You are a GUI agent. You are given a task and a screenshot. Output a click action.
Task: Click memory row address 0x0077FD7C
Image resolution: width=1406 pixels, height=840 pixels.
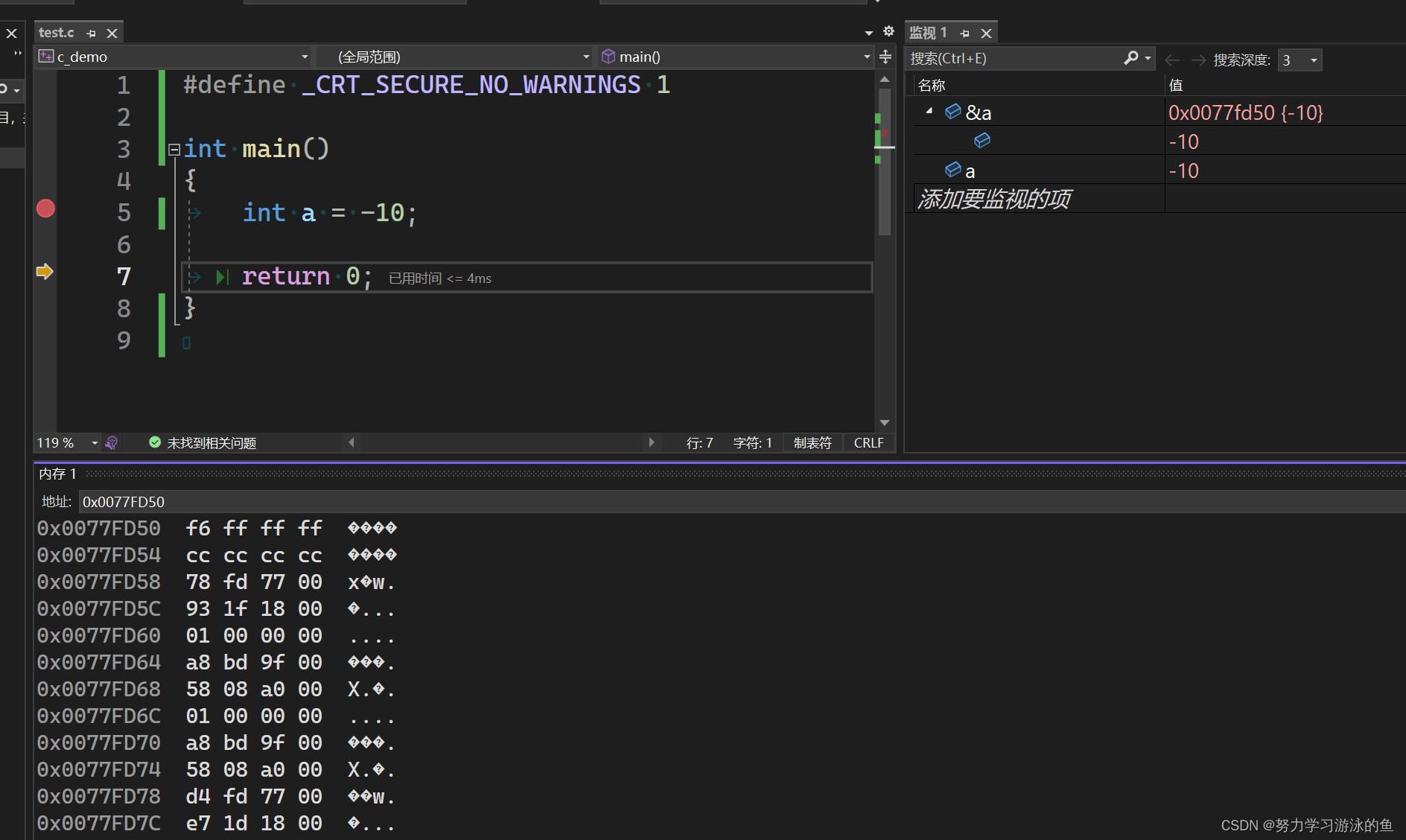(99, 824)
